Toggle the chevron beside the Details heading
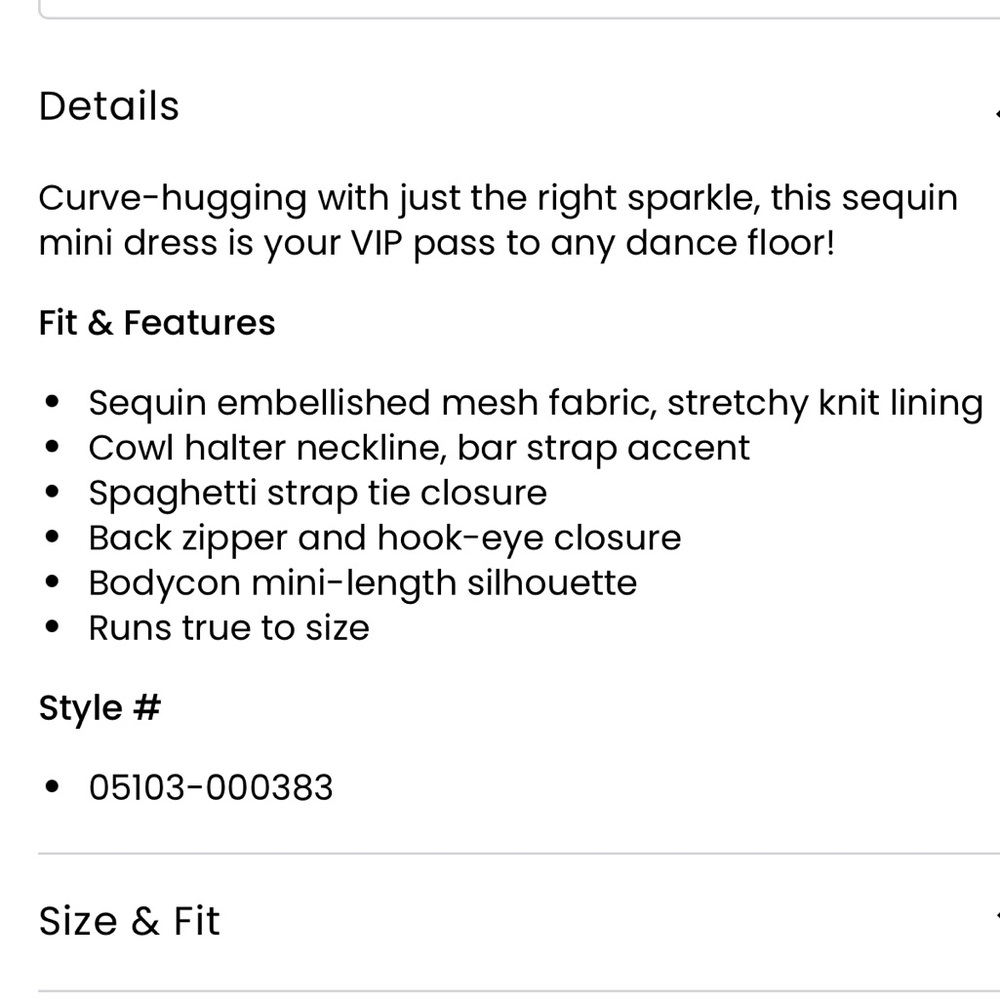 pyautogui.click(x=997, y=115)
